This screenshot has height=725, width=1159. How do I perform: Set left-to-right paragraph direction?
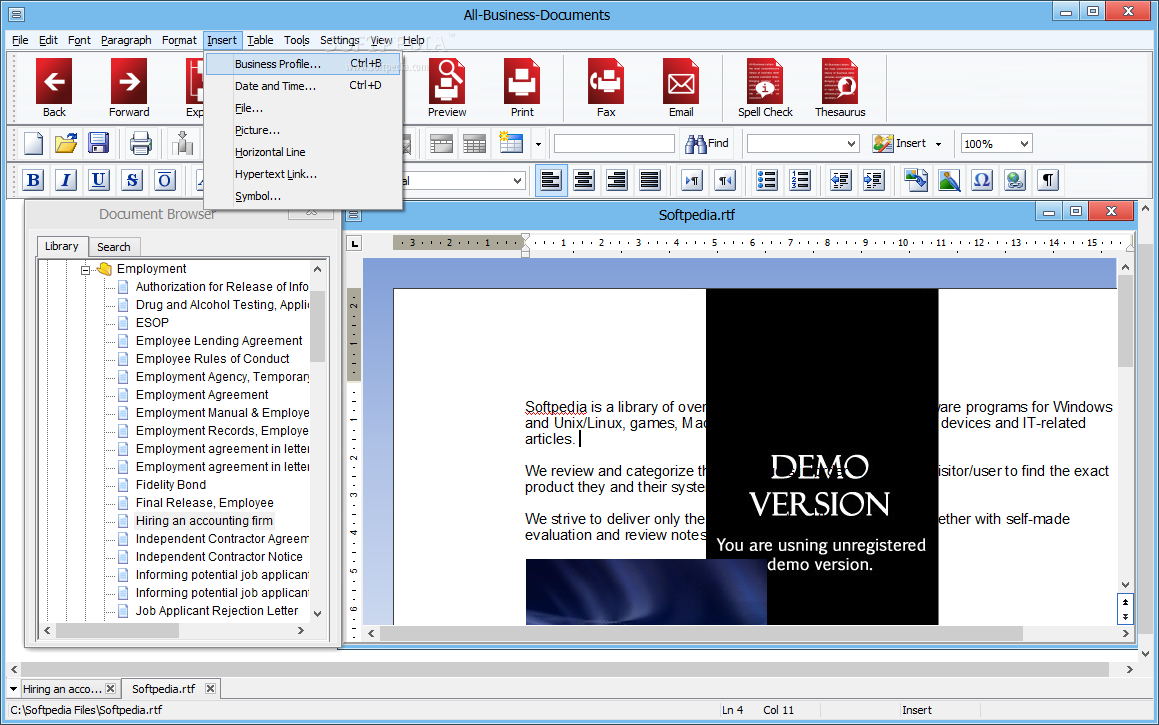coord(693,180)
